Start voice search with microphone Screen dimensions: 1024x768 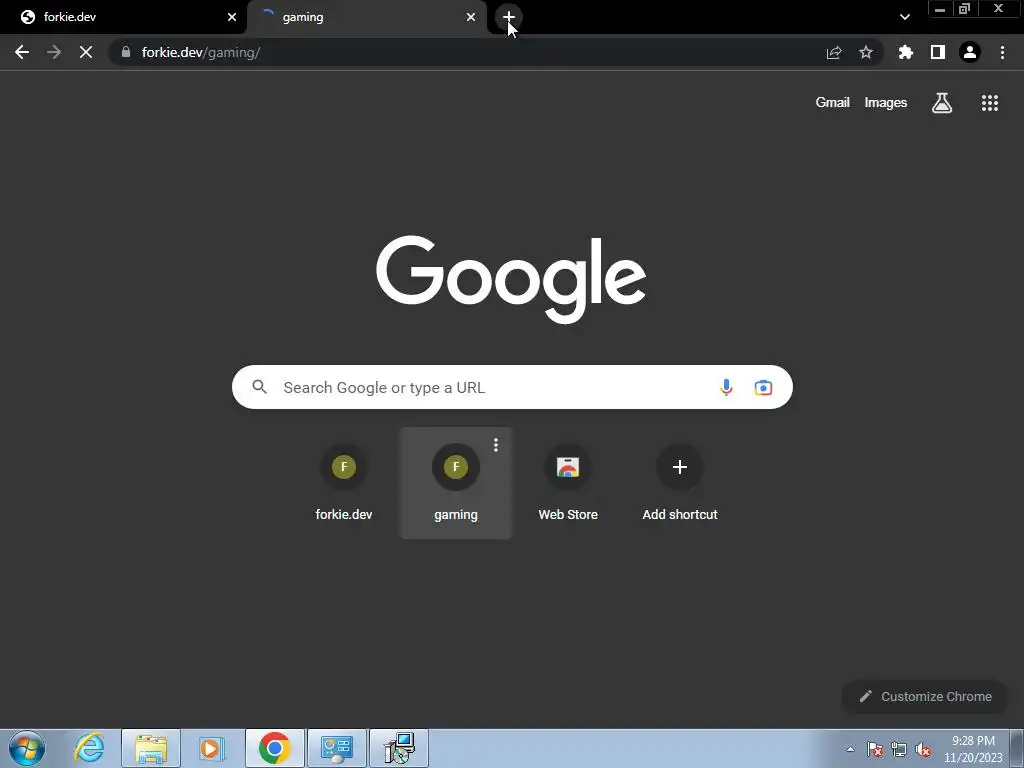click(x=726, y=387)
